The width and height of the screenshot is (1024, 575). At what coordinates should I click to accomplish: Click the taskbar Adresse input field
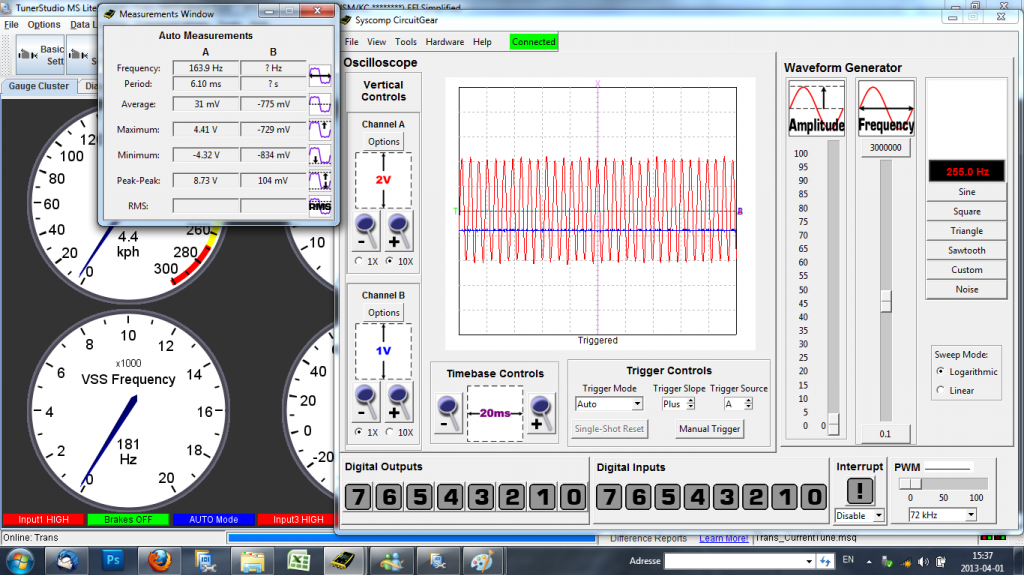click(734, 561)
